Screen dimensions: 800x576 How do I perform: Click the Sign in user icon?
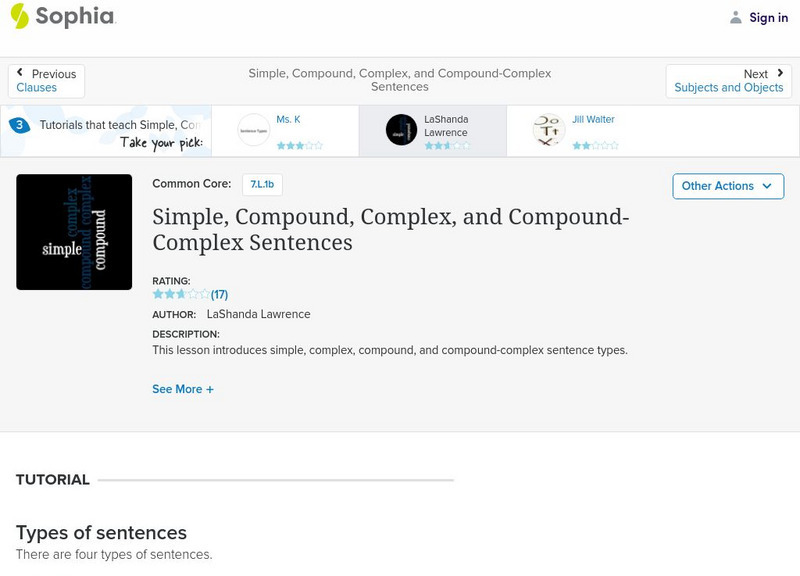pos(736,17)
